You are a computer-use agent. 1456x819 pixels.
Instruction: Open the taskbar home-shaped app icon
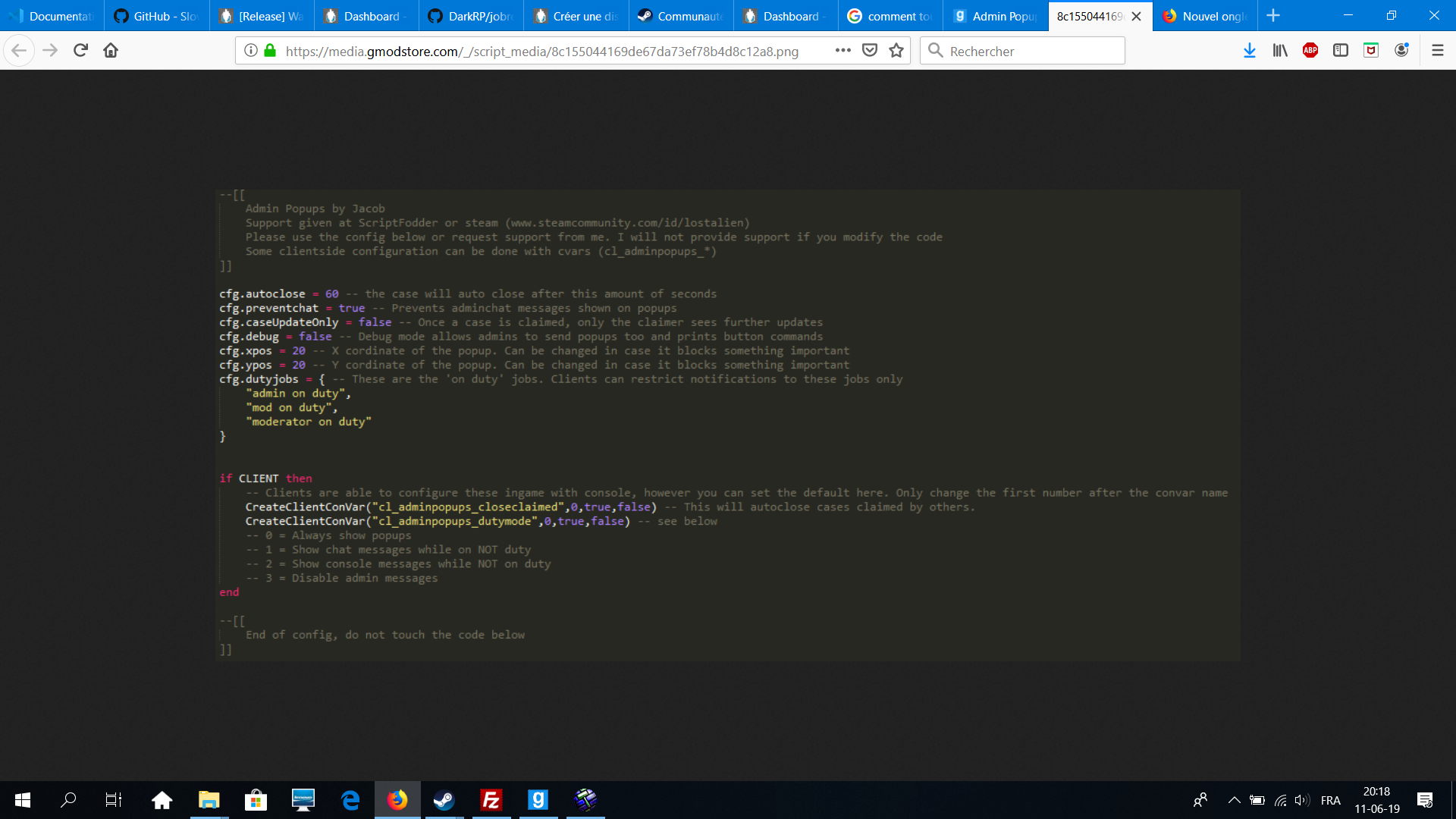162,800
